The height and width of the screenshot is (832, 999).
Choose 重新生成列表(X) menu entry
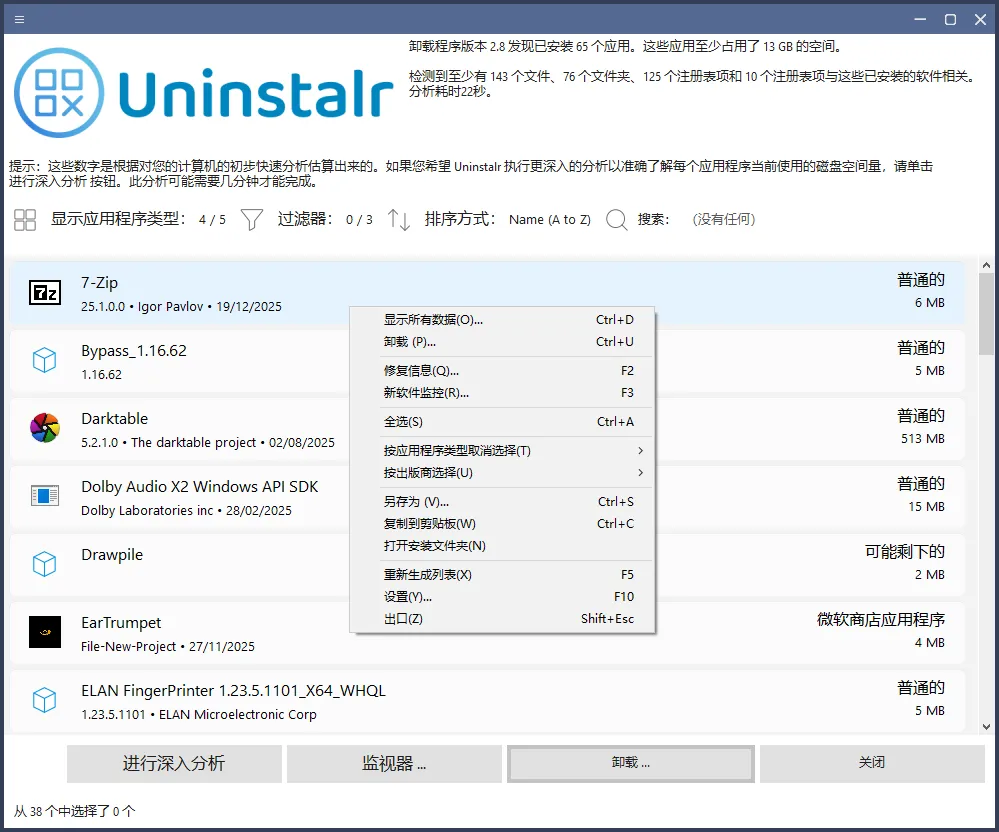tap(503, 575)
